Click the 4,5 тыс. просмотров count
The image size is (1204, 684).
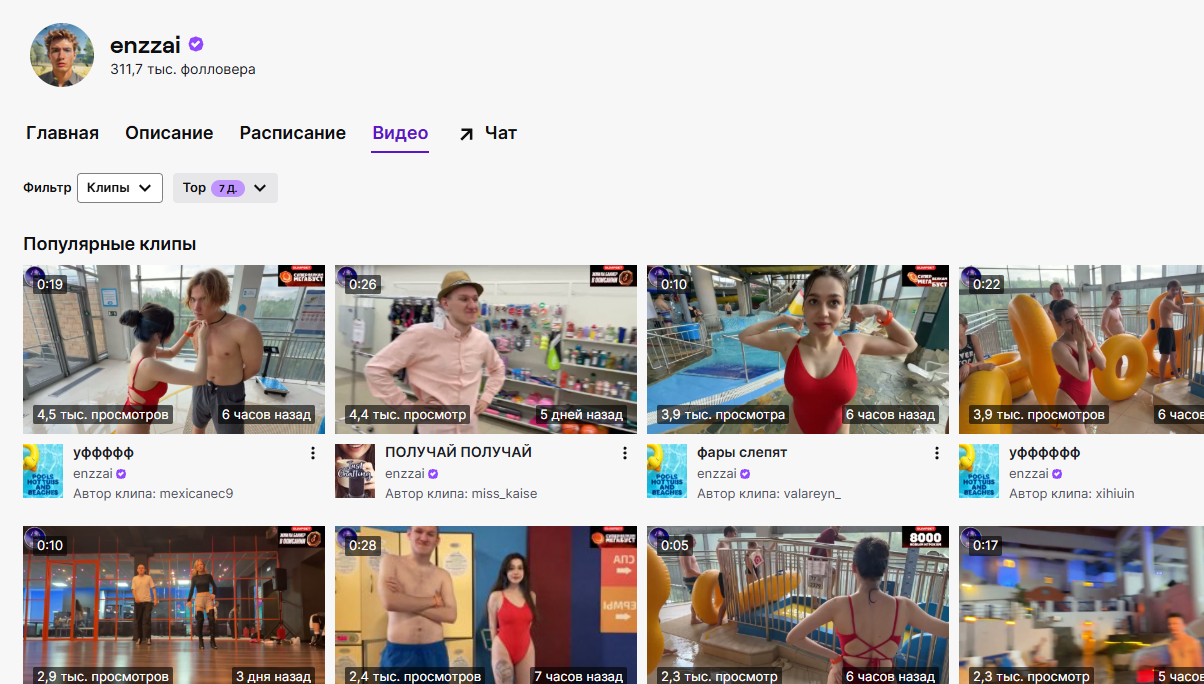tap(103, 415)
